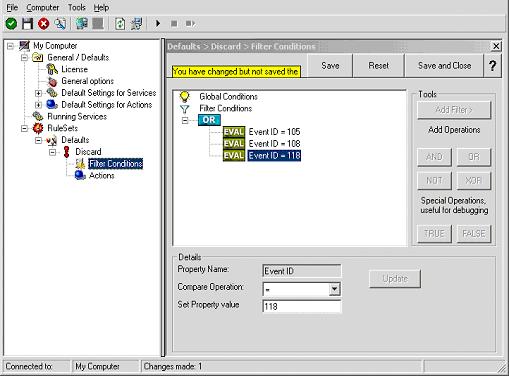
Task: Click the magnifier search toolbar icon
Action: 60,24
